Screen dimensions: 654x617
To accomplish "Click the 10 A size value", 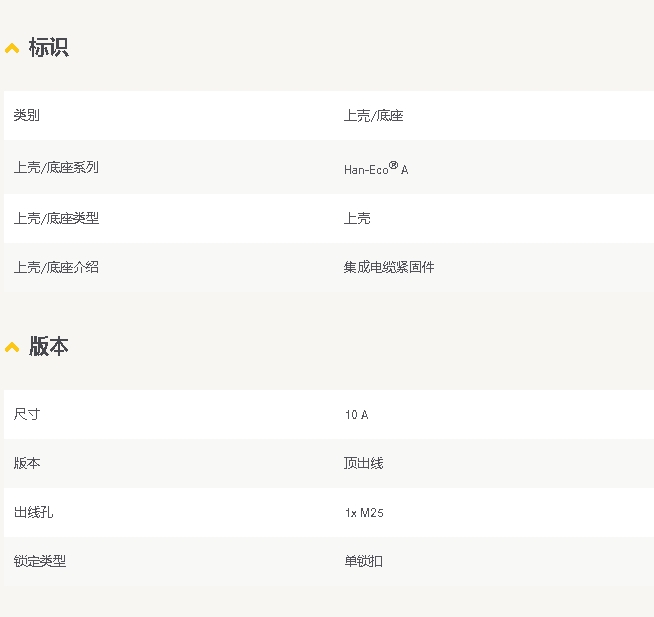I will tap(357, 415).
